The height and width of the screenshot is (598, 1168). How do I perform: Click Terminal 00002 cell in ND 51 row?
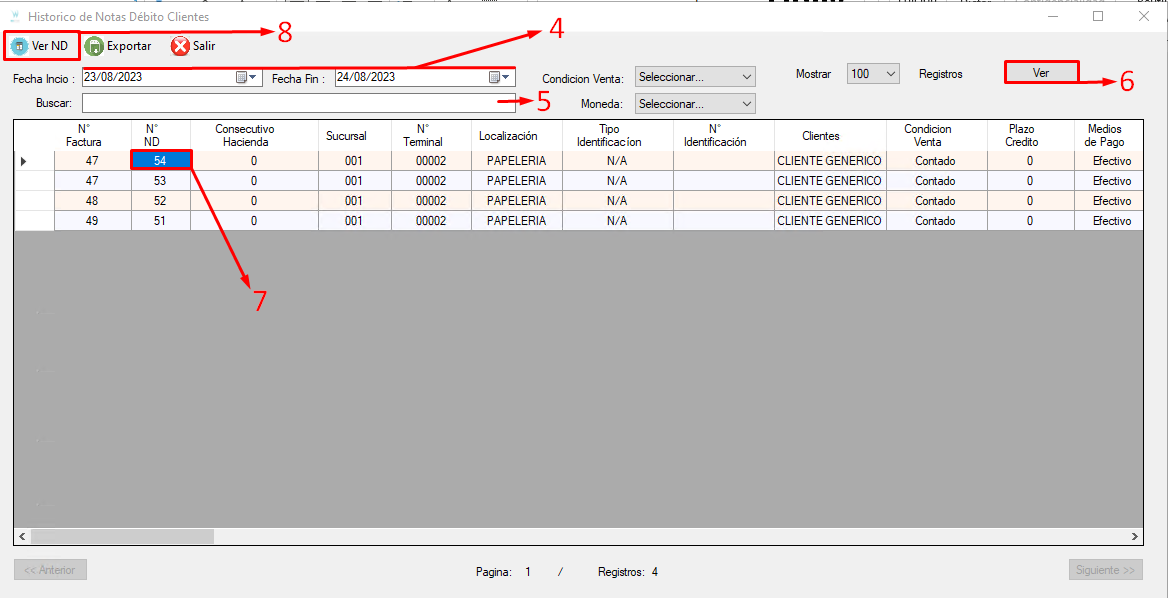(x=431, y=220)
